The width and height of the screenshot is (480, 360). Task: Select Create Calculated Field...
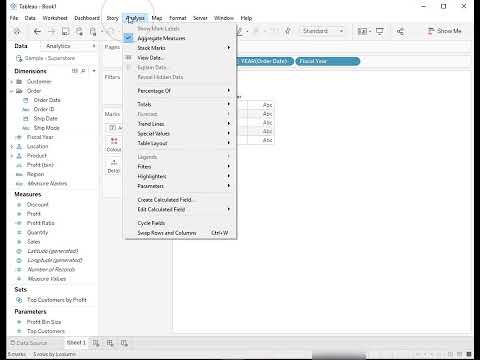click(180, 200)
